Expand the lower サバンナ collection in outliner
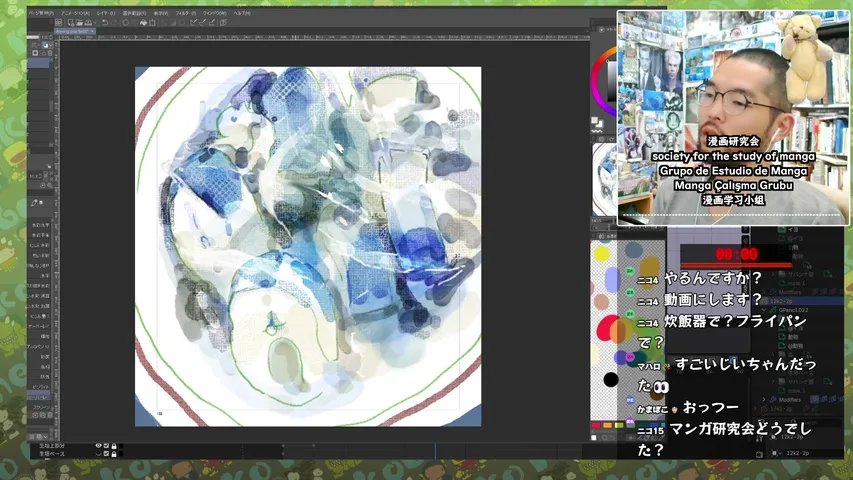 [773, 381]
